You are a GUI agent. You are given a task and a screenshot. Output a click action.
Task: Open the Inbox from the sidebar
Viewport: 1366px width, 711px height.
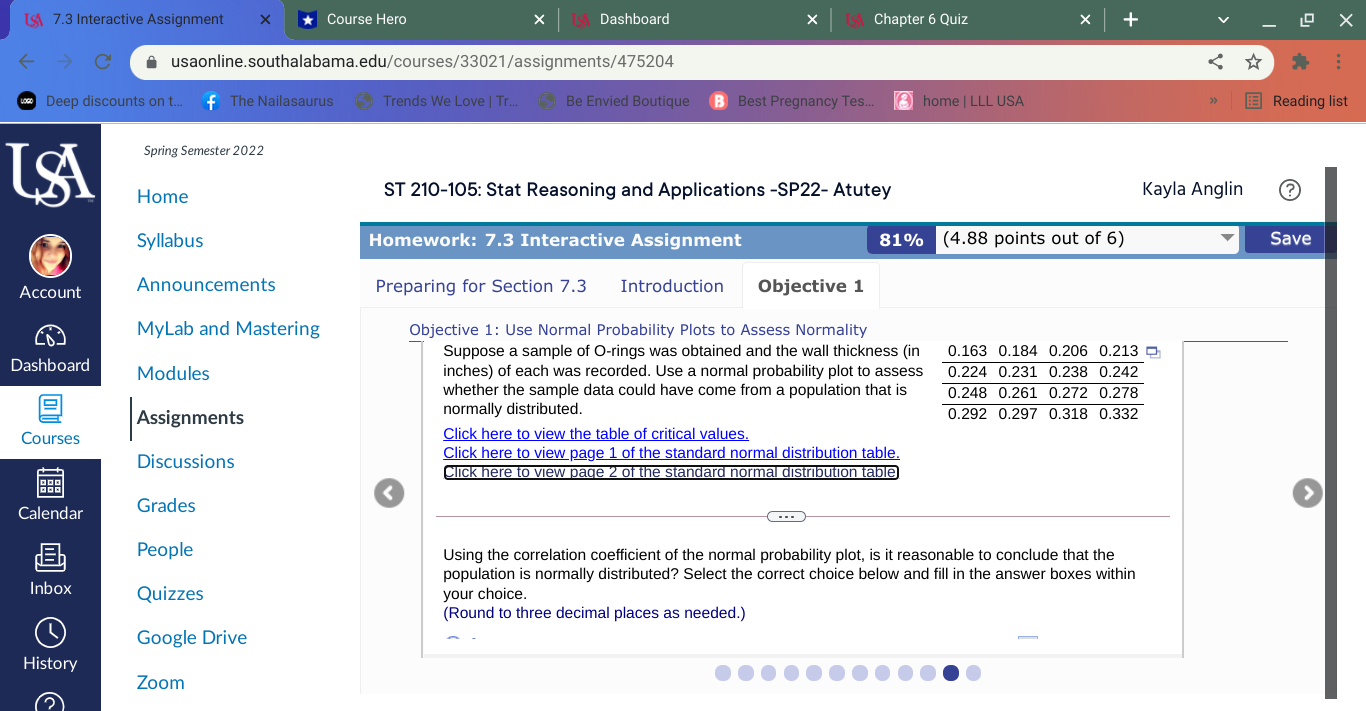point(50,571)
